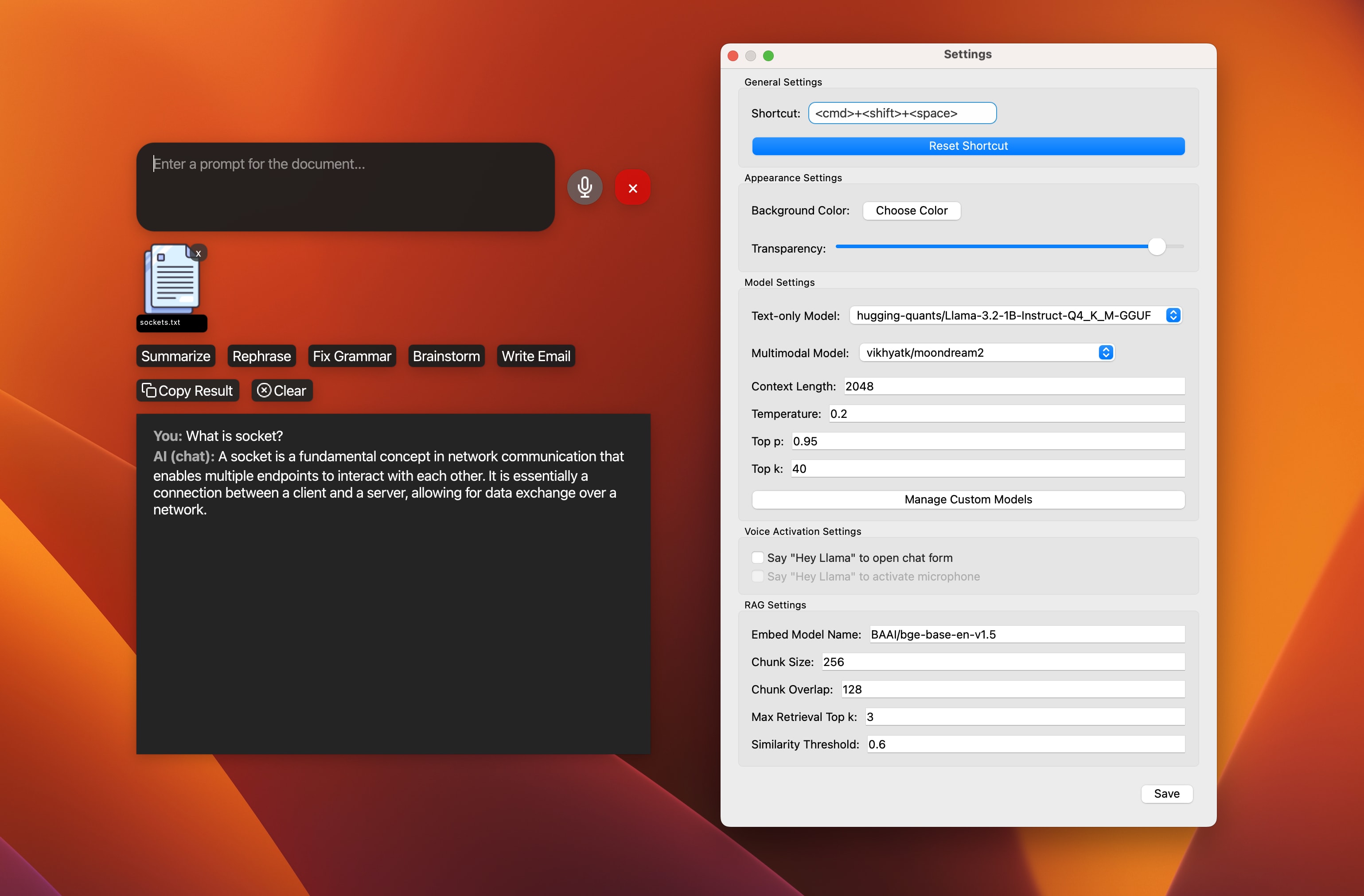
Task: Choose the Fix Grammar quick action
Action: coord(352,356)
